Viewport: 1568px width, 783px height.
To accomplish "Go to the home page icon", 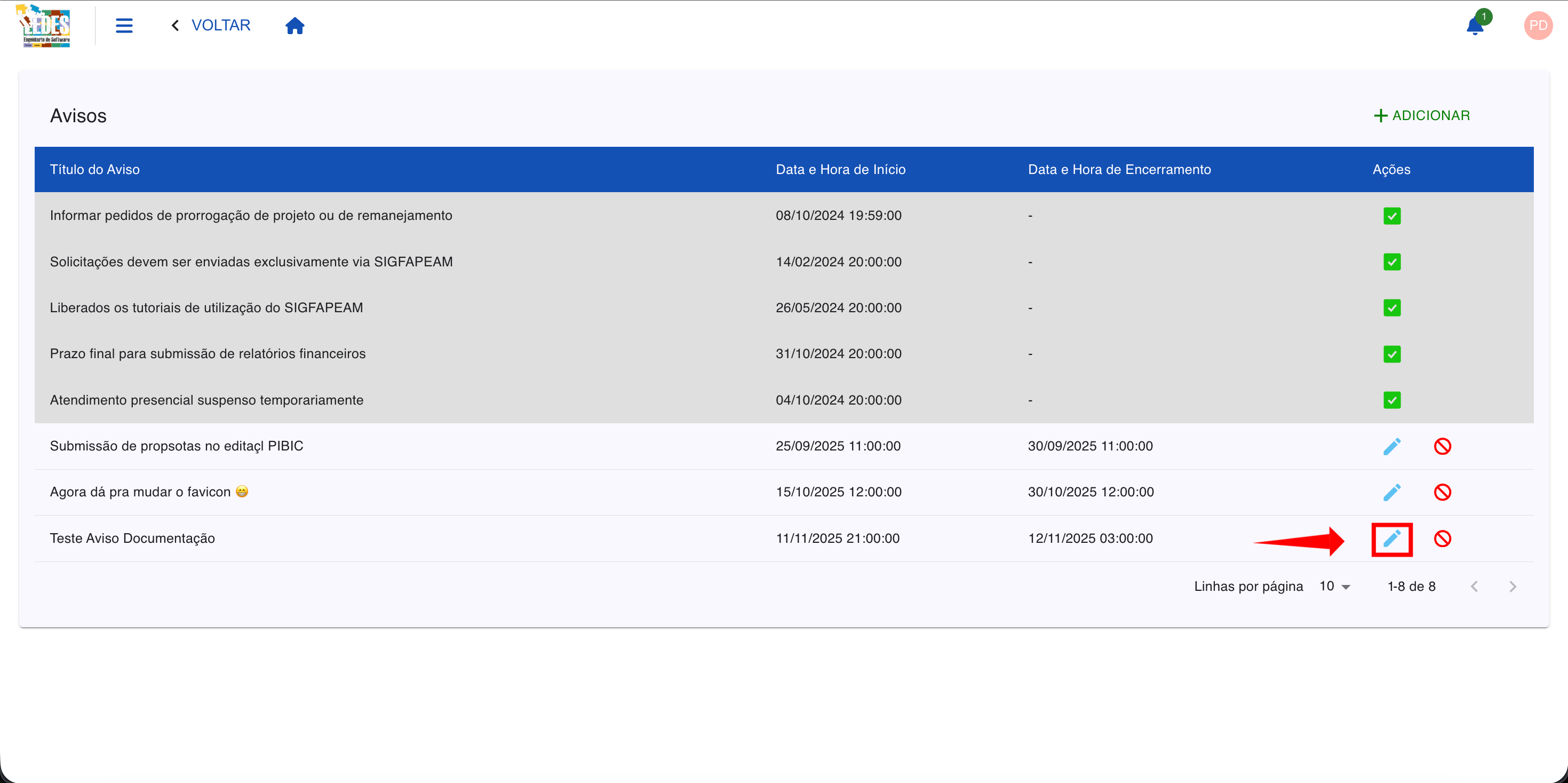I will point(295,26).
